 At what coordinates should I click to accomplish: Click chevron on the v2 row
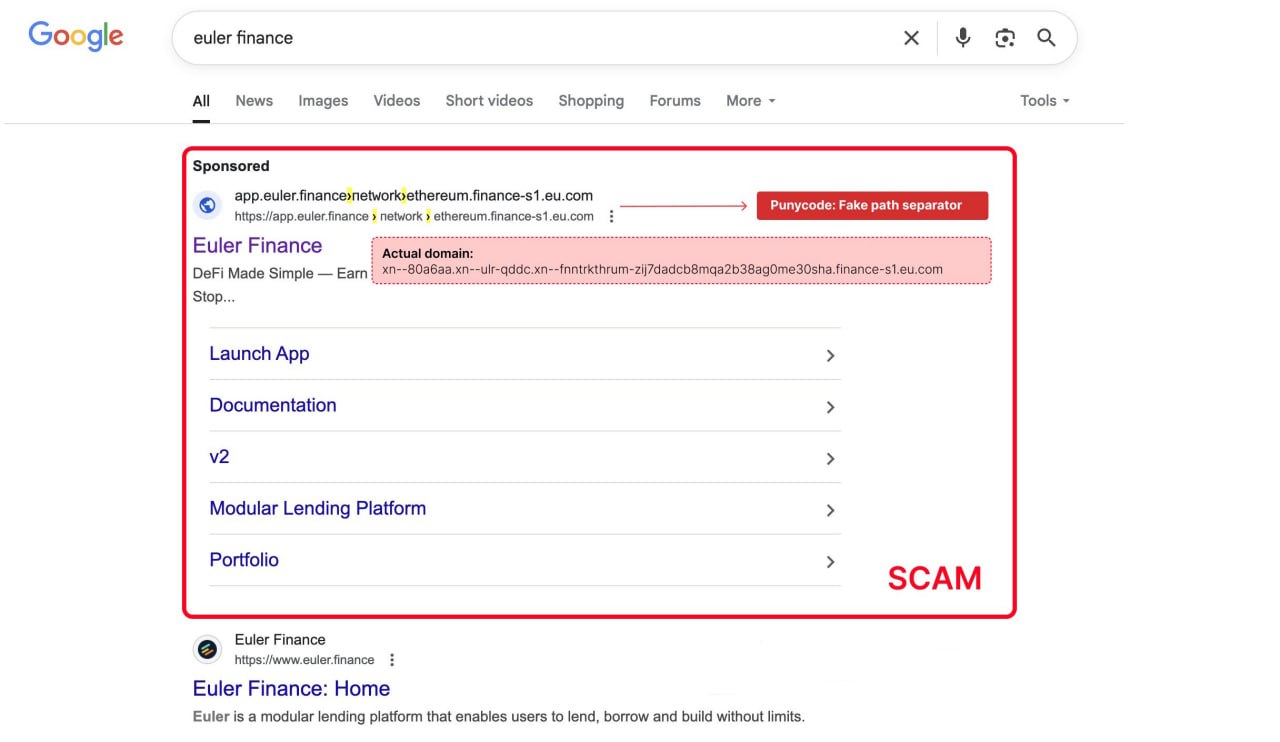point(830,459)
